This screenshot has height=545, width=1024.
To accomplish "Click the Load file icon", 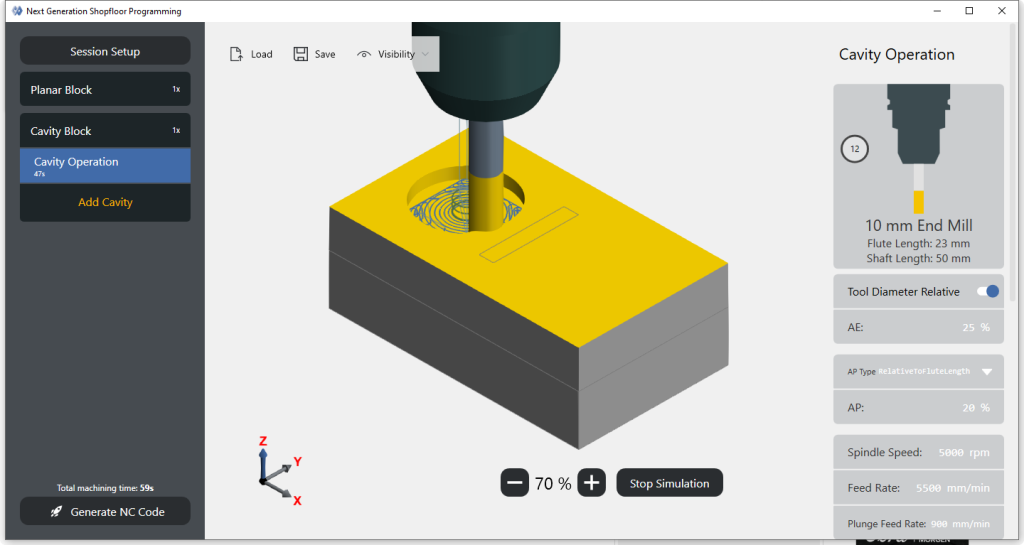I will pyautogui.click(x=236, y=54).
